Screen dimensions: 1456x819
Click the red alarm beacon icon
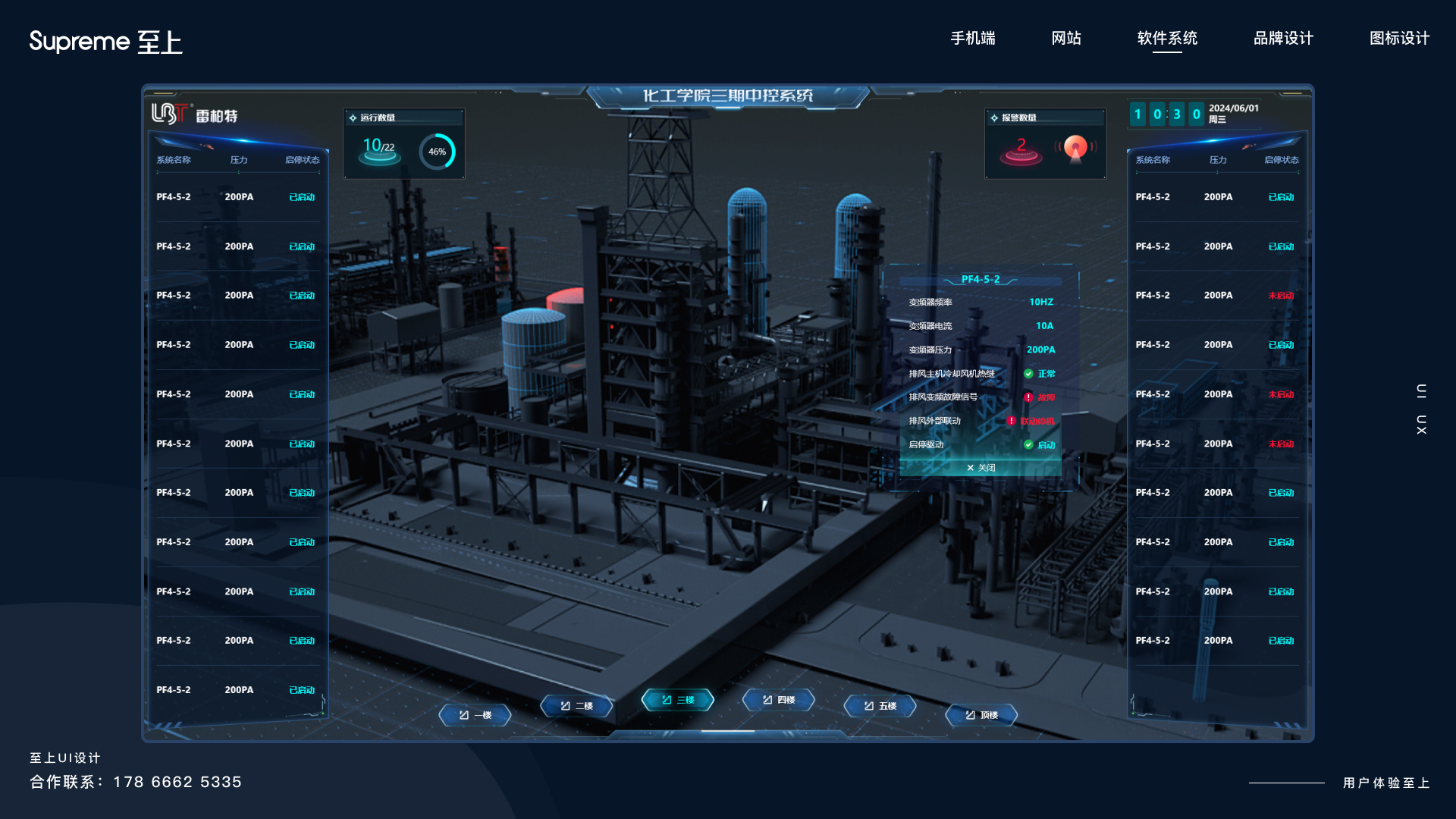tap(1075, 147)
